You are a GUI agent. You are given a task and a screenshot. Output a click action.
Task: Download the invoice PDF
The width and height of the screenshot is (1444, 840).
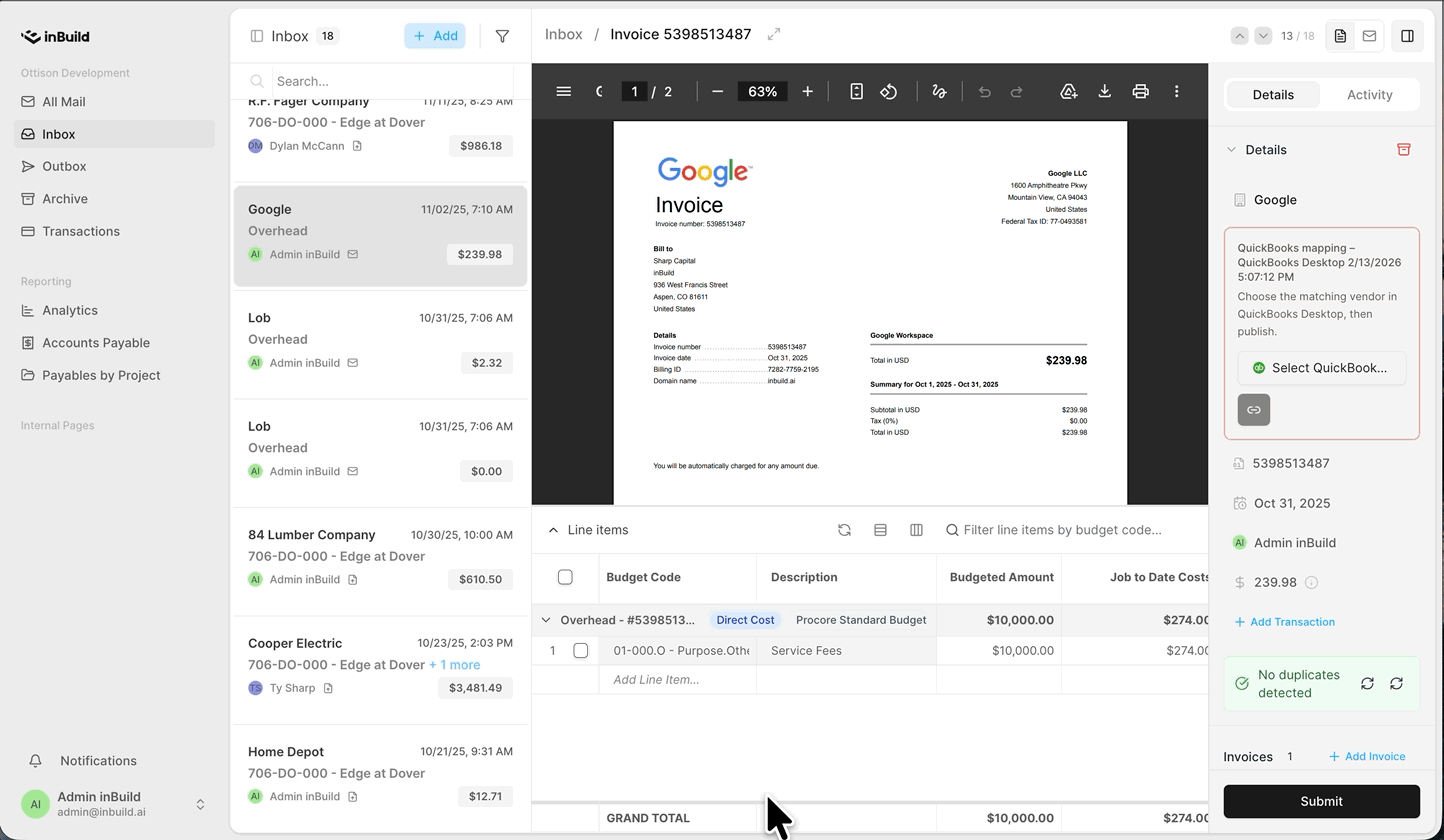pos(1105,91)
